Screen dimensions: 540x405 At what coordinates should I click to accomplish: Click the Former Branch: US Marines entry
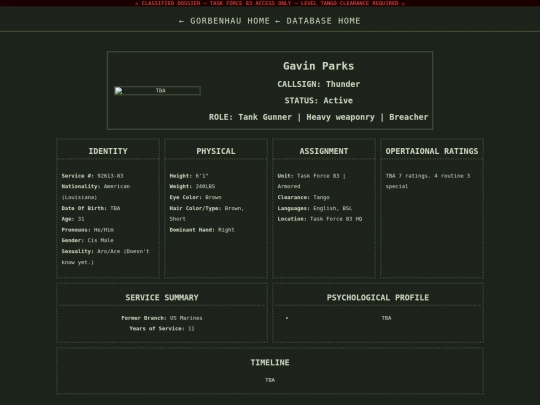[x=162, y=318]
